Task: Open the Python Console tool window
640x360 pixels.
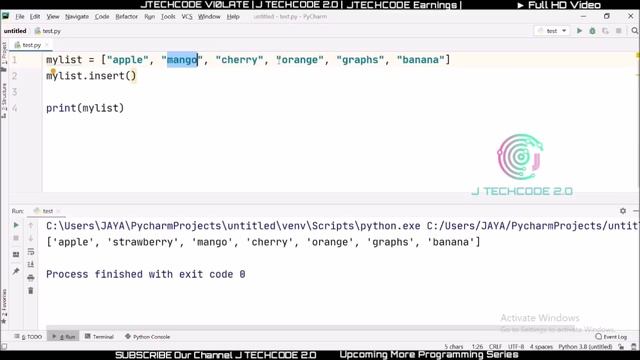Action: pos(148,337)
